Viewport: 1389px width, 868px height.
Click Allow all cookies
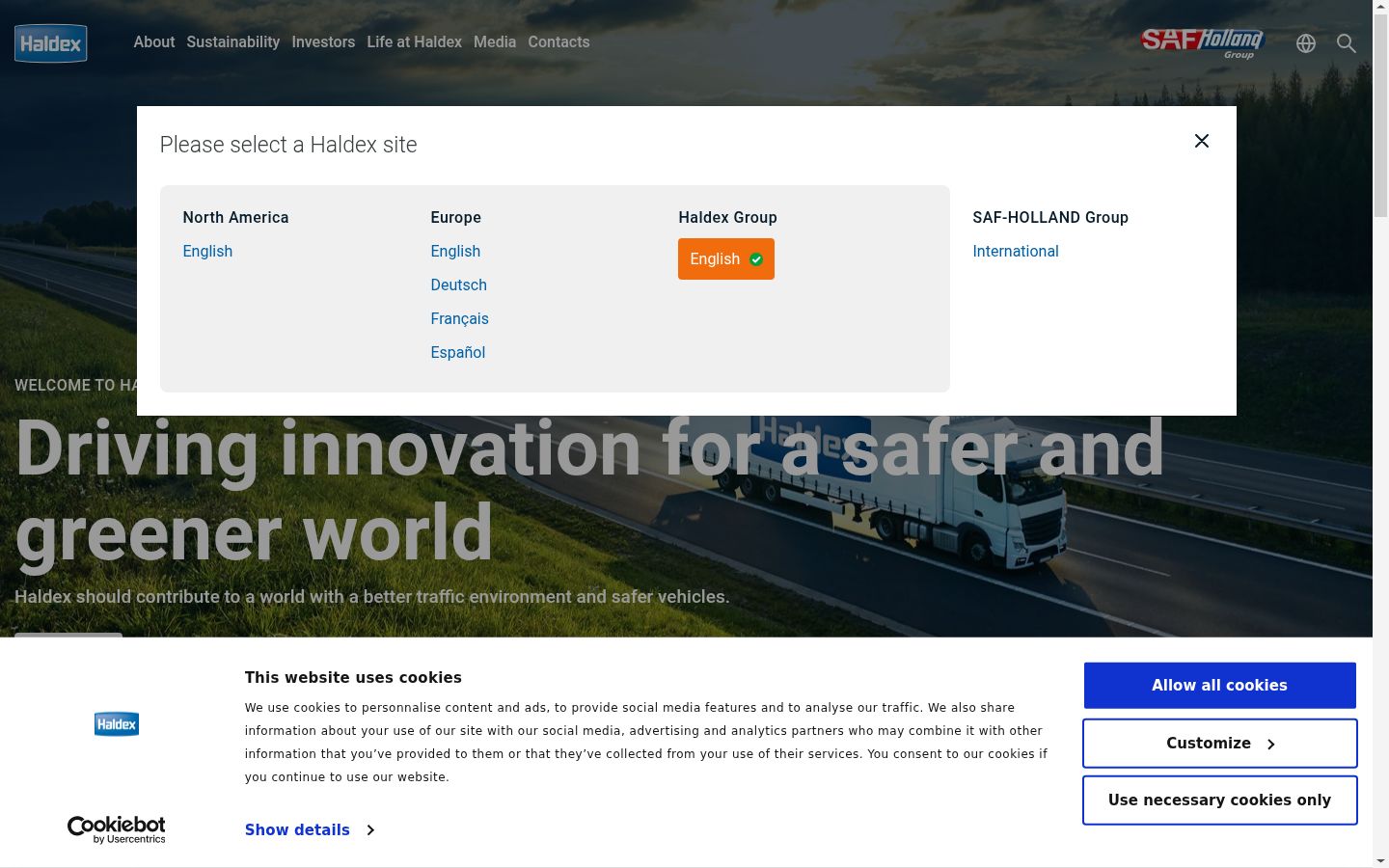tap(1220, 686)
